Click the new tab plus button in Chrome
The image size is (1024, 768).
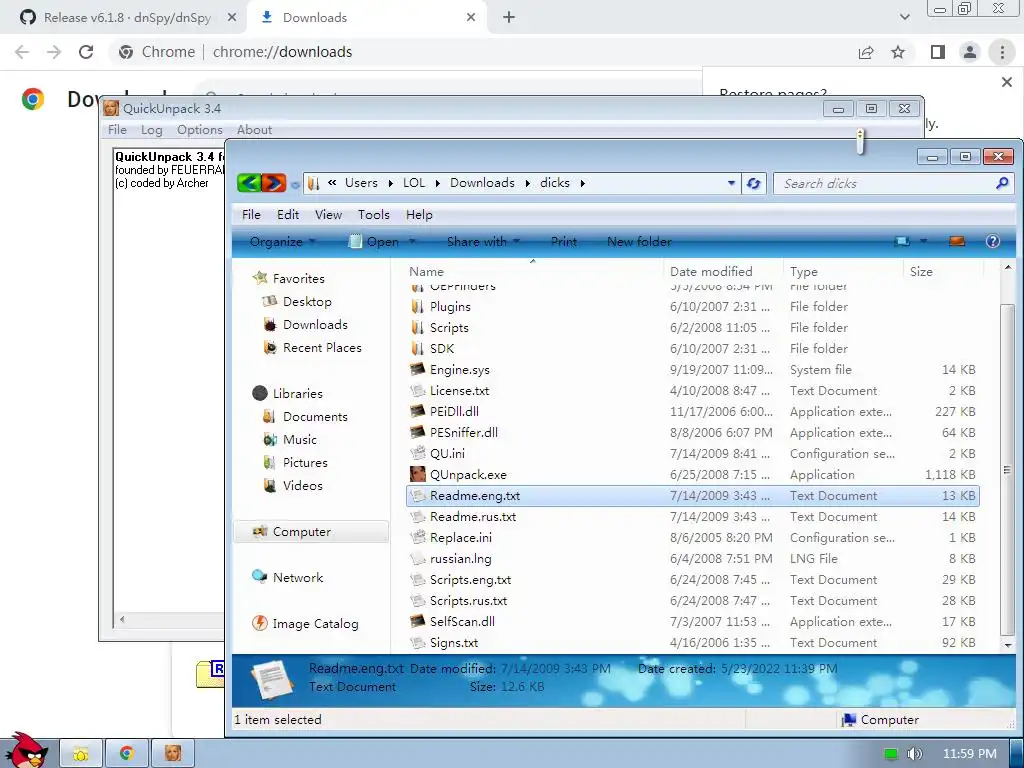click(x=509, y=18)
